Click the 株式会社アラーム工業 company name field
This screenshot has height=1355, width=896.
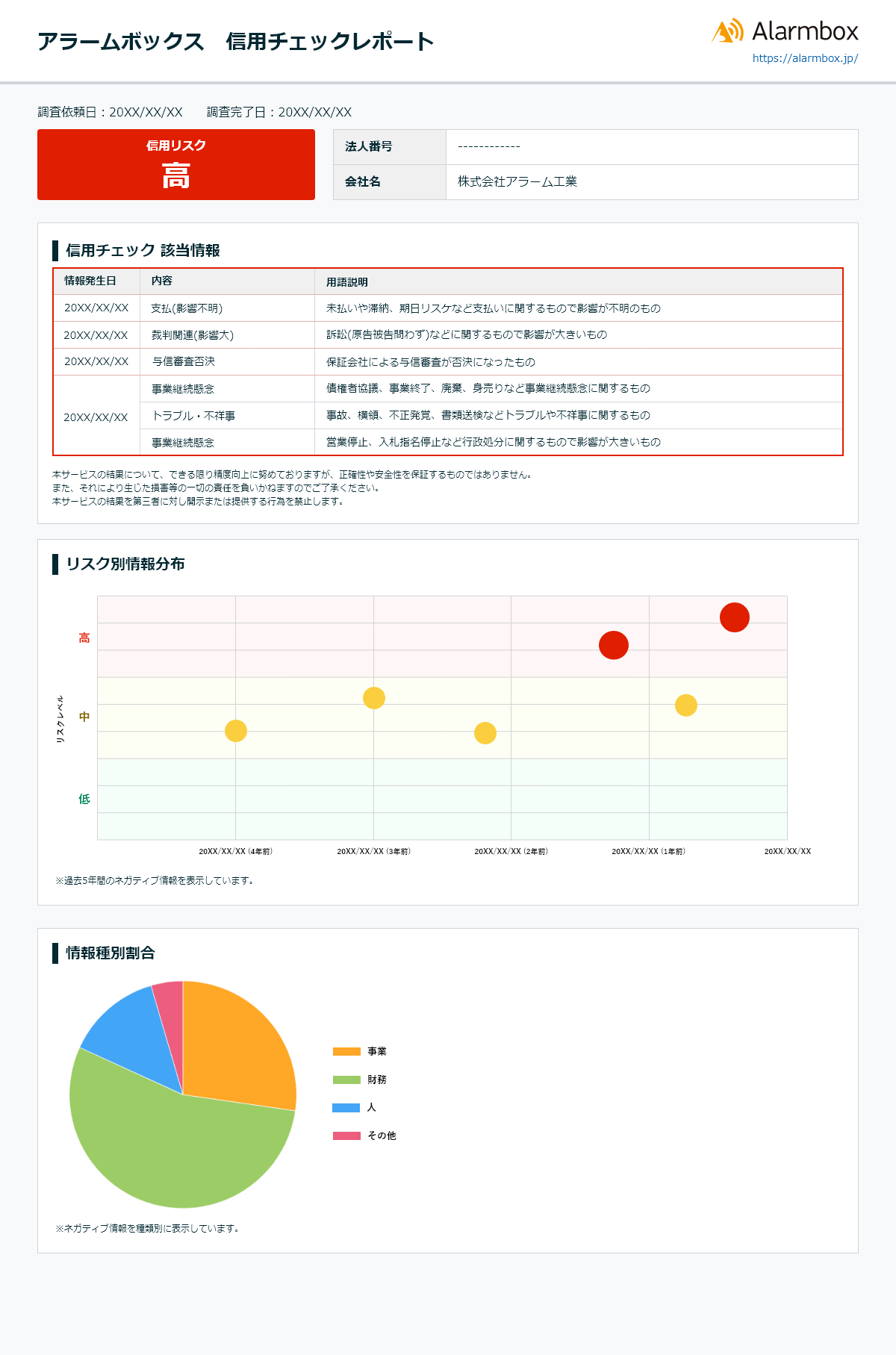pos(517,182)
